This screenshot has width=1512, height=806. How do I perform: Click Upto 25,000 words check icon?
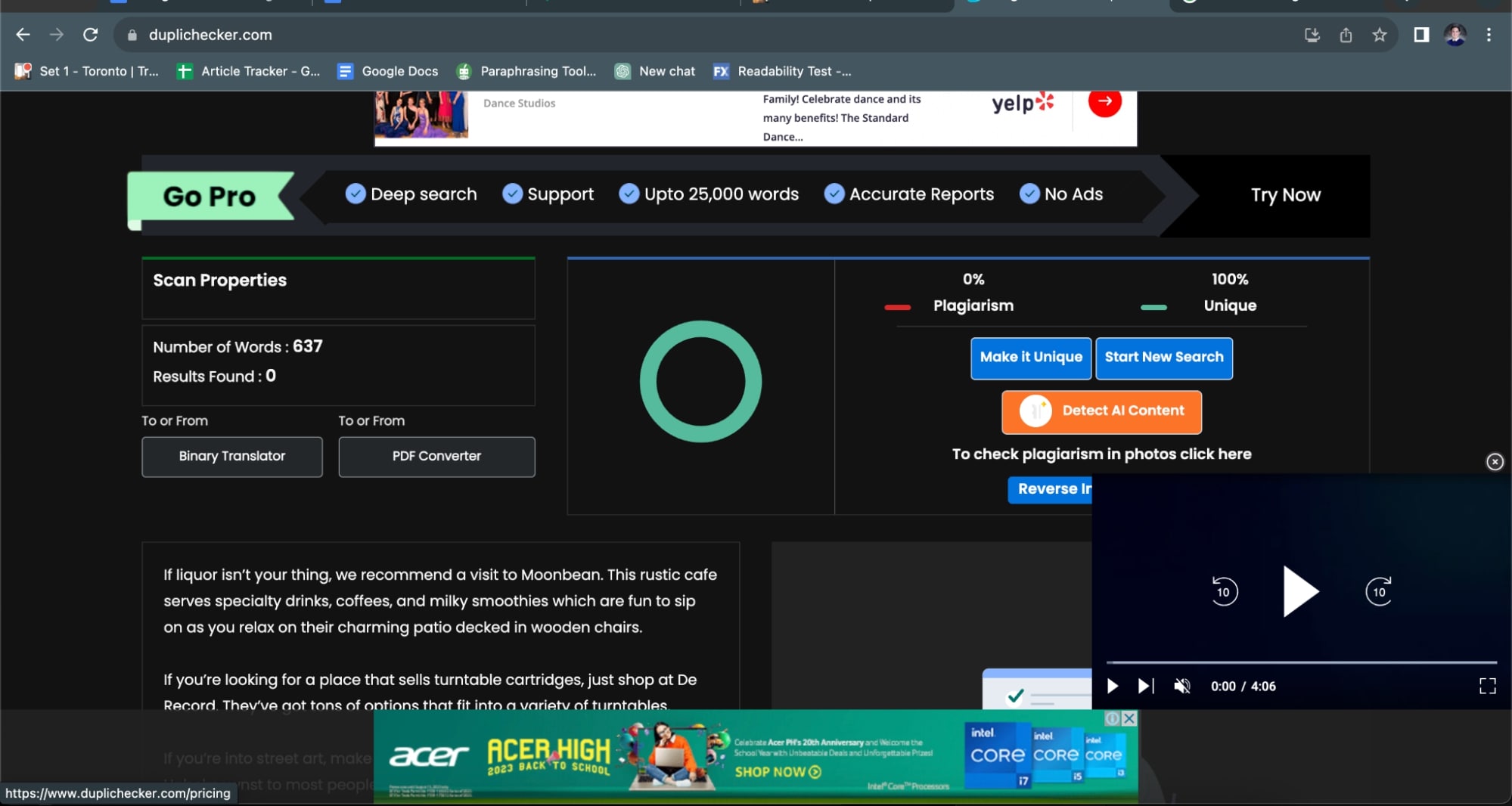coord(629,194)
